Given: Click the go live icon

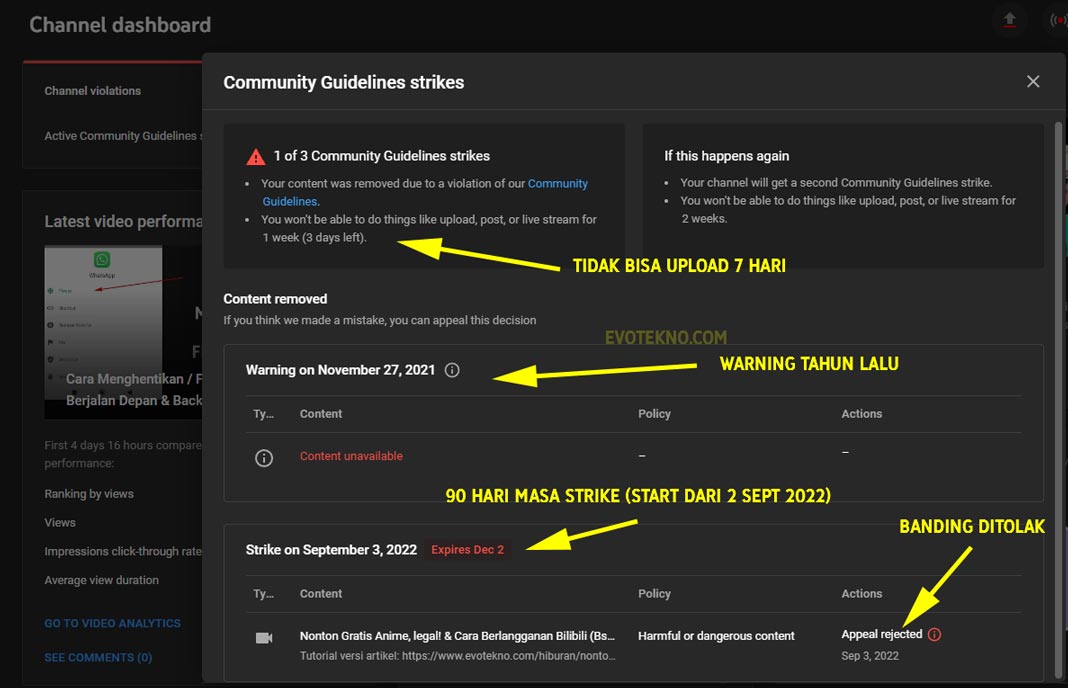Looking at the screenshot, I should [x=1056, y=21].
